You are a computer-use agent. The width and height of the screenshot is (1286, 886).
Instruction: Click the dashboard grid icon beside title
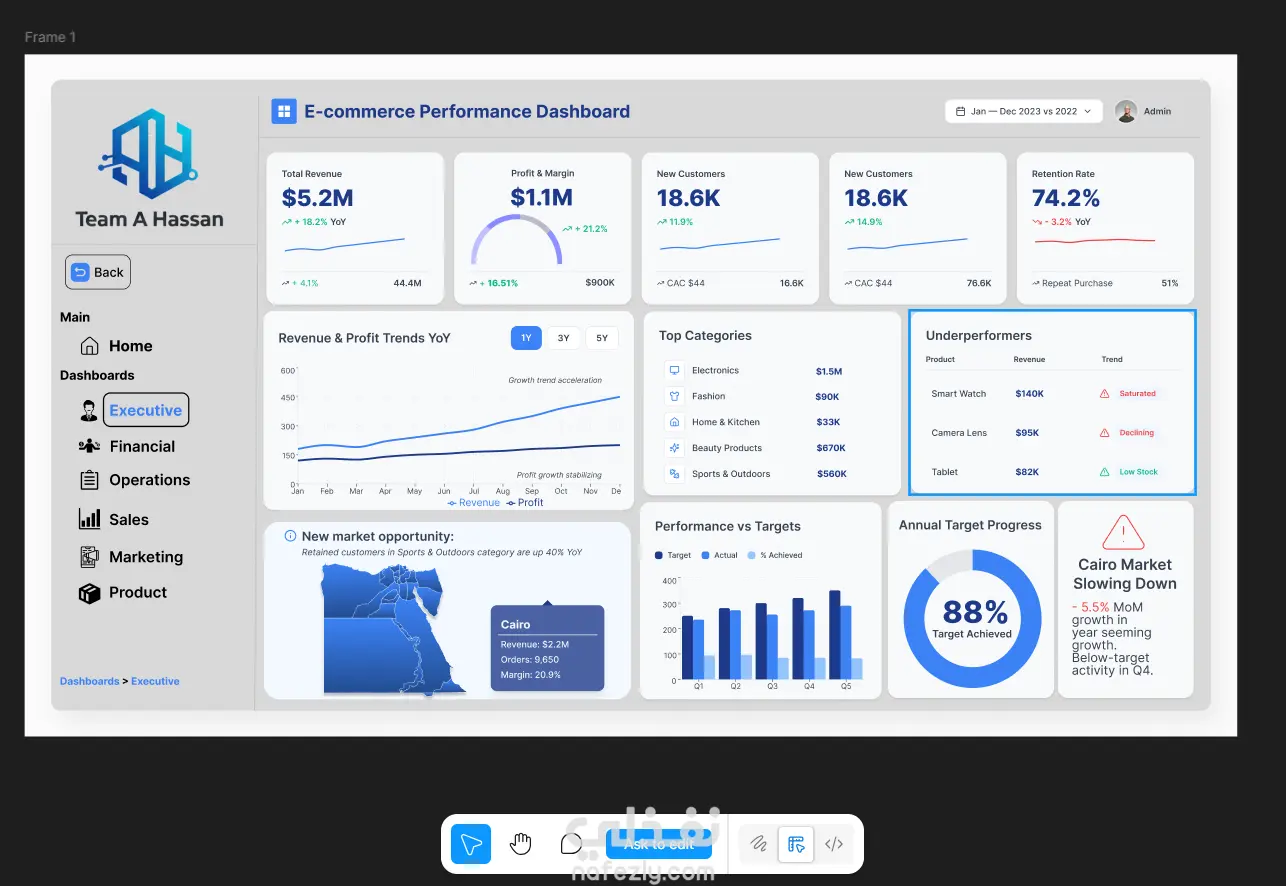tap(284, 111)
